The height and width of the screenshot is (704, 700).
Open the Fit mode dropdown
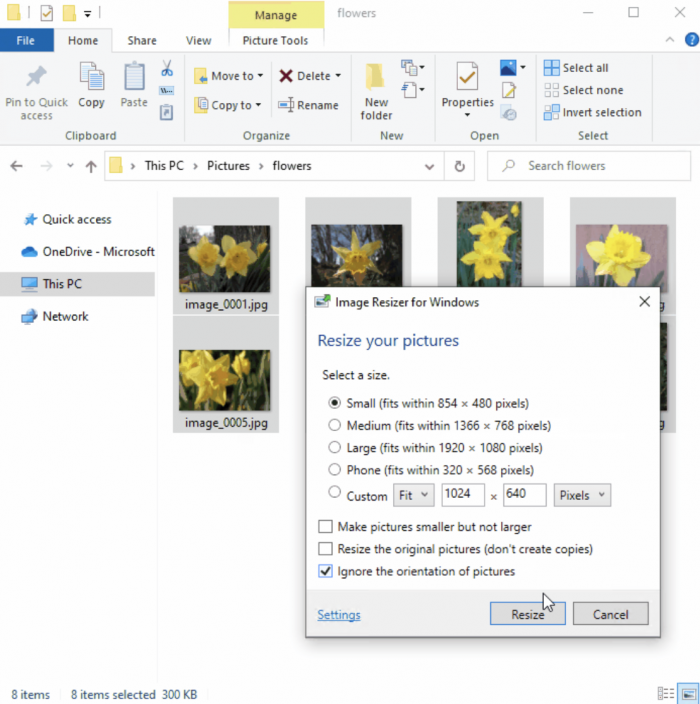coord(411,495)
